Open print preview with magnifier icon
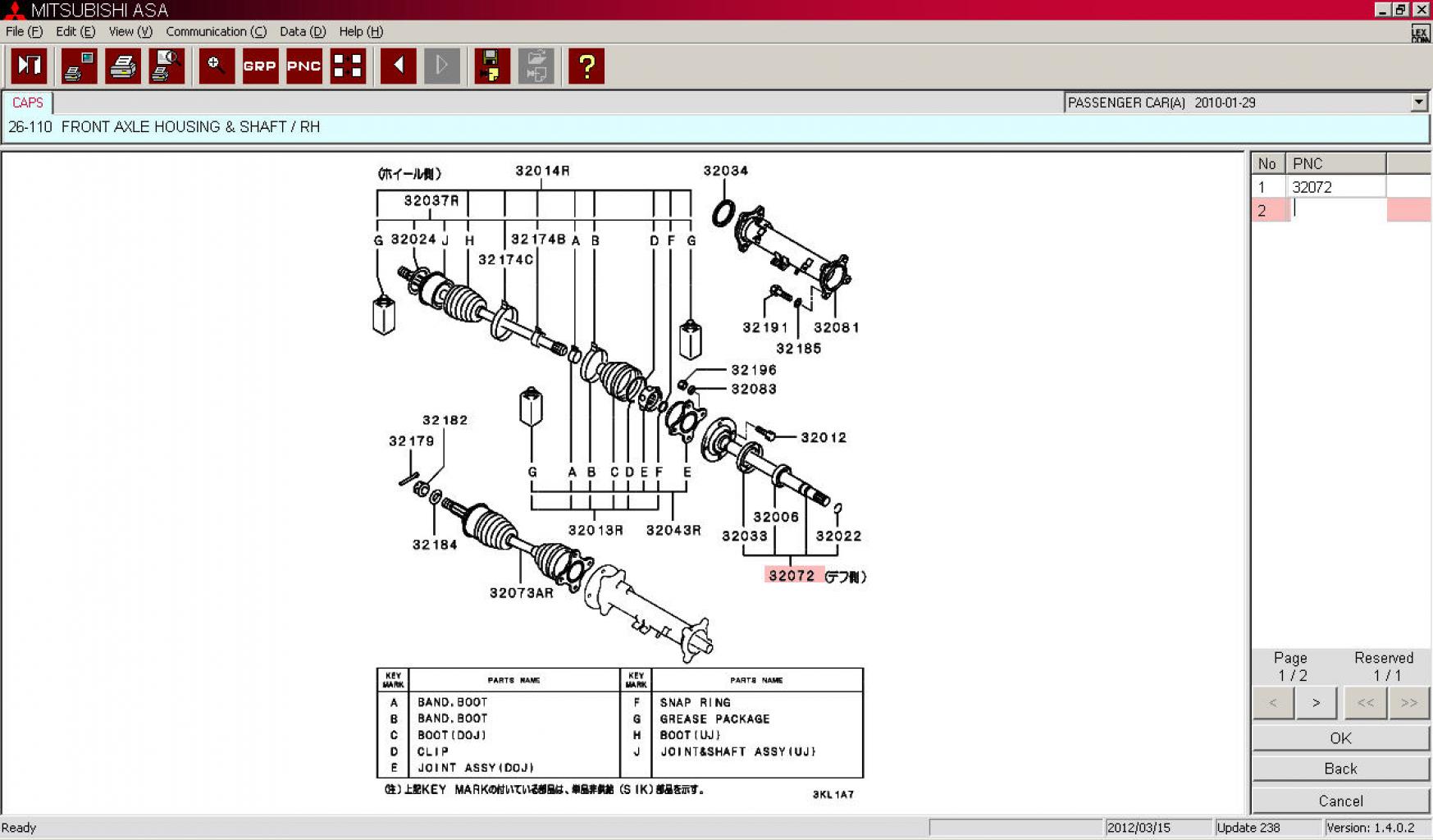Image resolution: width=1433 pixels, height=840 pixels. (167, 66)
